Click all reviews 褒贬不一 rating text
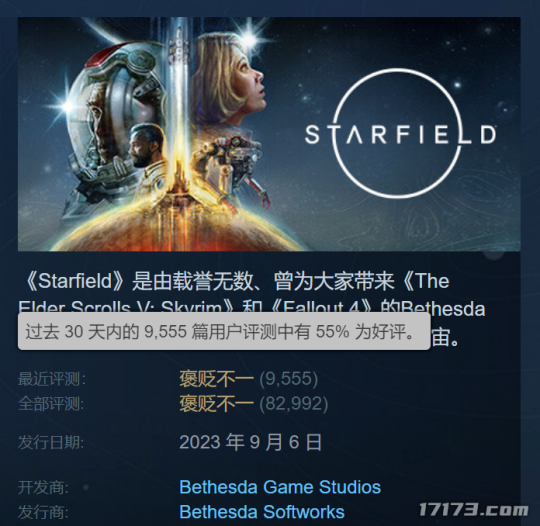 click(216, 403)
